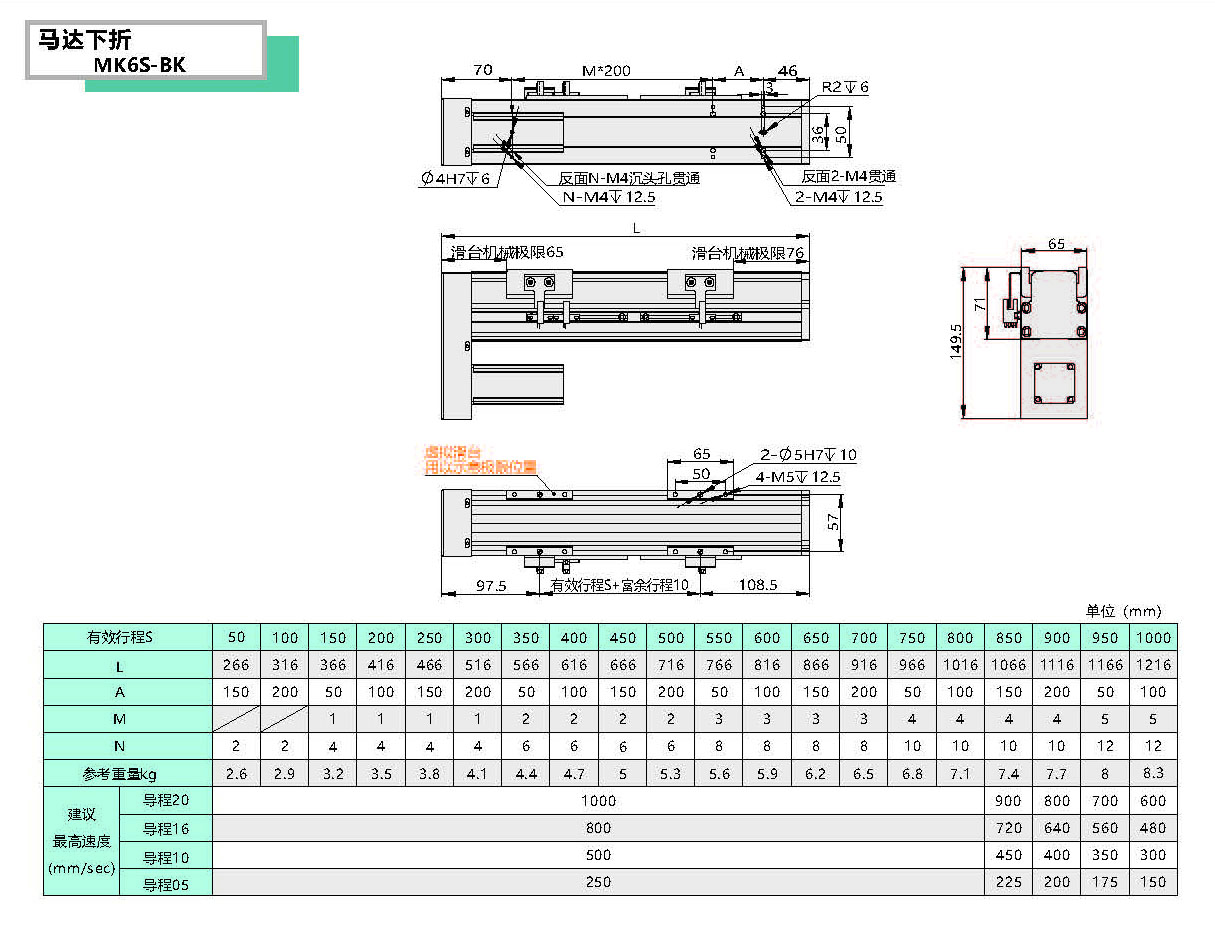Click the 导程20 row label

point(165,800)
